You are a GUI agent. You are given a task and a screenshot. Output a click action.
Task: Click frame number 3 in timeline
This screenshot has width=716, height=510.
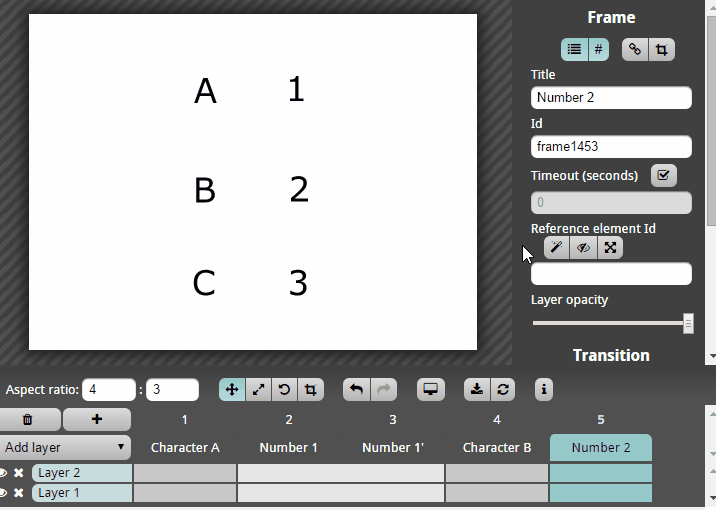(x=393, y=420)
